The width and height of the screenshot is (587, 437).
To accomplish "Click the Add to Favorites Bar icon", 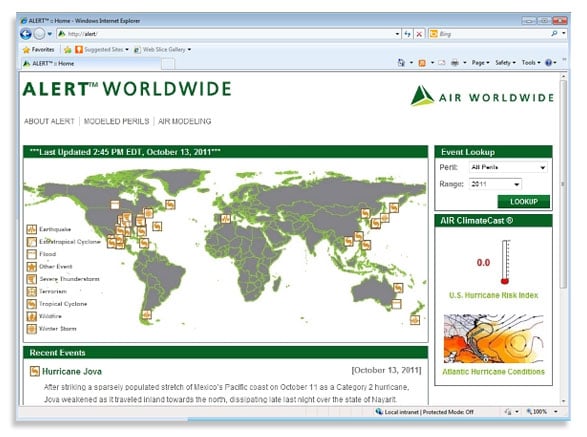I will [x=68, y=49].
